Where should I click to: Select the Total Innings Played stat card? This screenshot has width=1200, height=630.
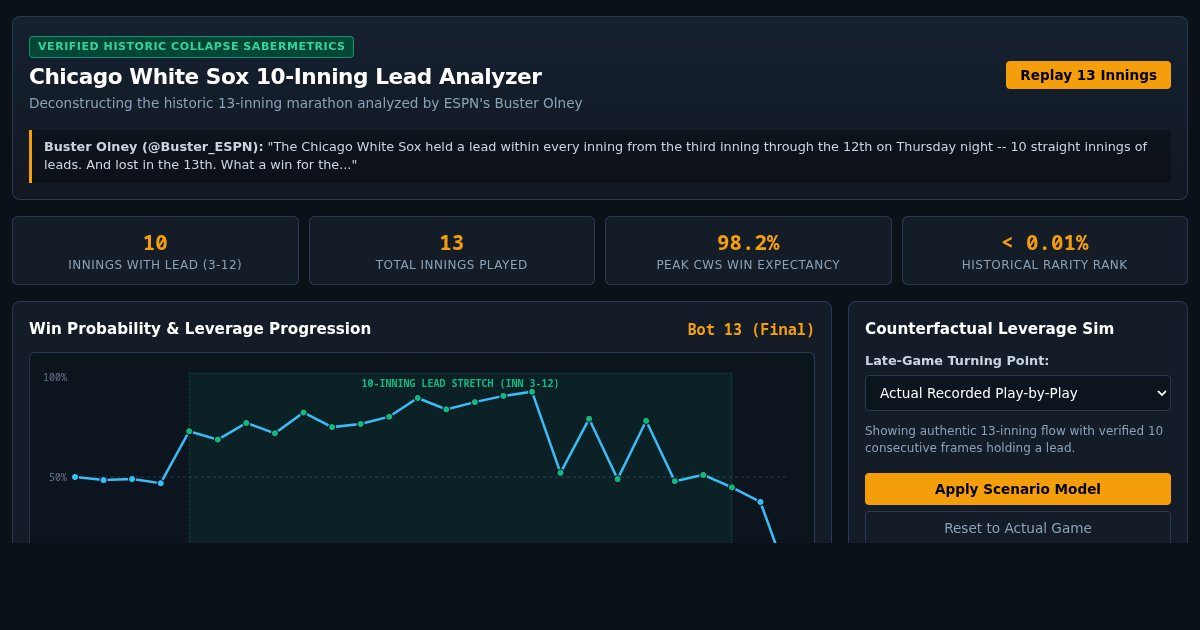tap(452, 251)
